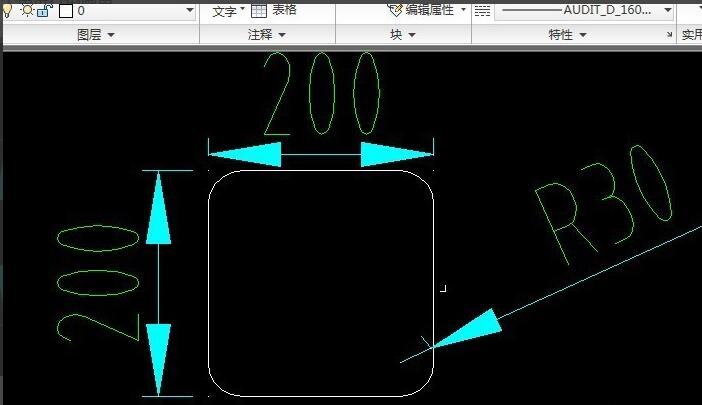This screenshot has height=405, width=702.
Task: Toggle the layer sun freeze icon
Action: (x=27, y=10)
